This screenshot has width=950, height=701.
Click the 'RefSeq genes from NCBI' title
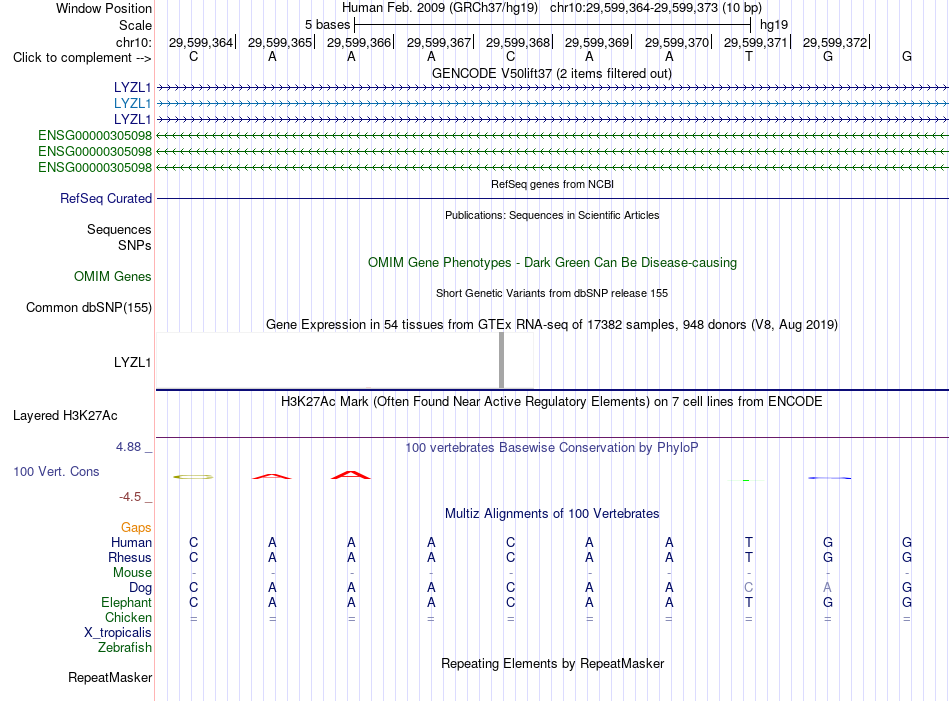pyautogui.click(x=552, y=184)
